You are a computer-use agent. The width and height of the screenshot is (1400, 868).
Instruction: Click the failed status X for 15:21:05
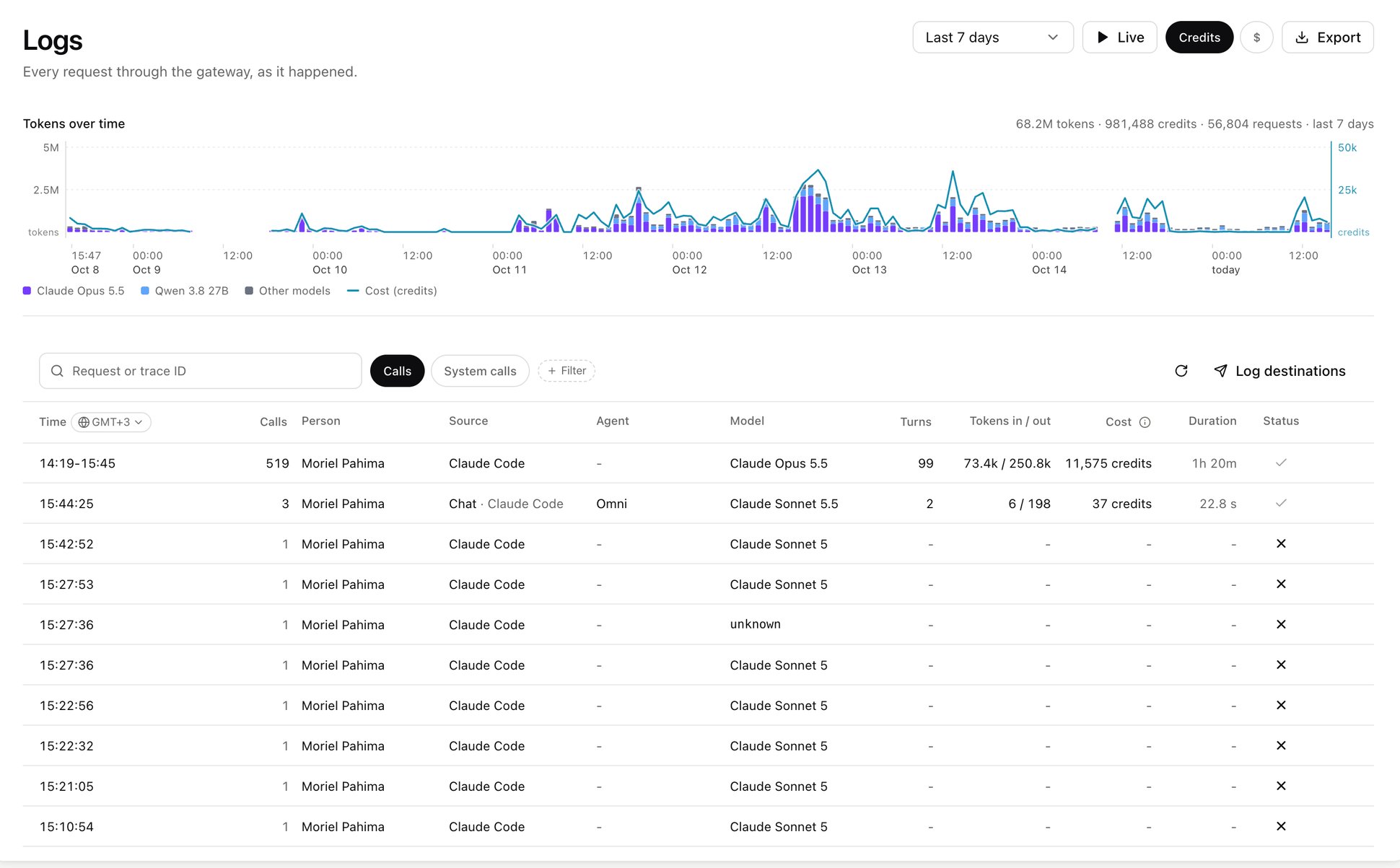coord(1281,786)
